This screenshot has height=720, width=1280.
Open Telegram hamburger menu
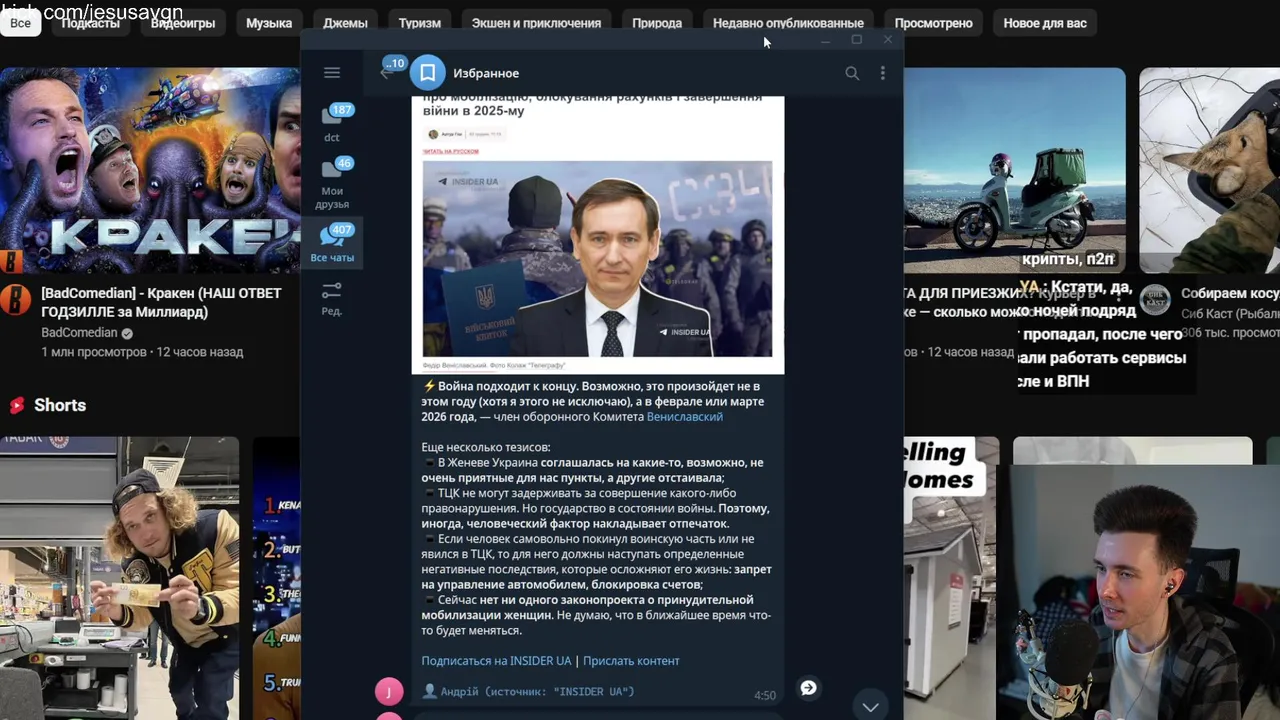[x=332, y=73]
